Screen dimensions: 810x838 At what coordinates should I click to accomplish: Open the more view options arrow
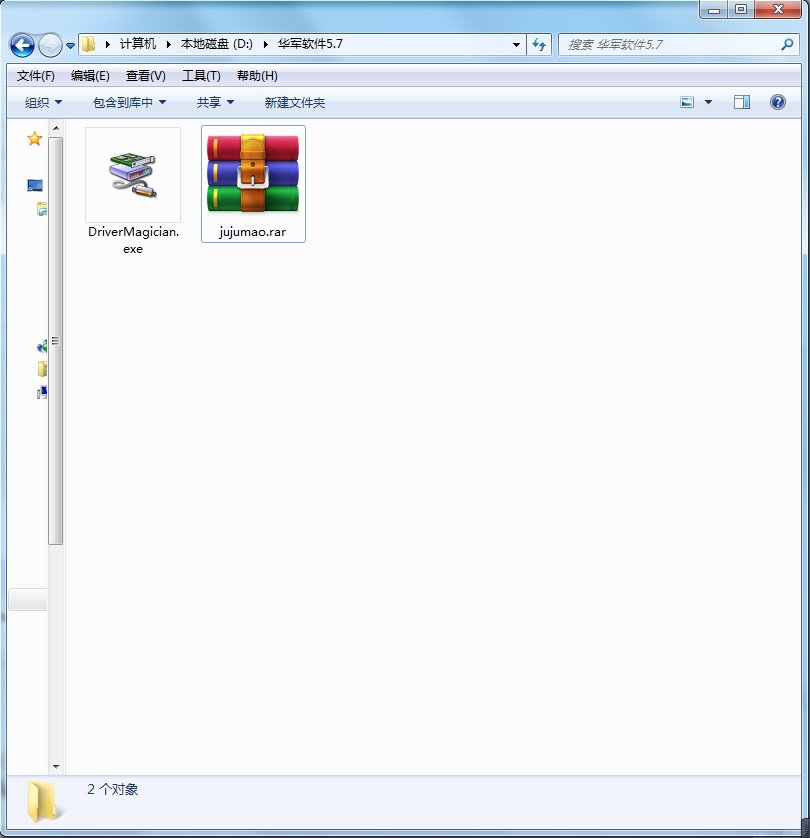click(708, 102)
